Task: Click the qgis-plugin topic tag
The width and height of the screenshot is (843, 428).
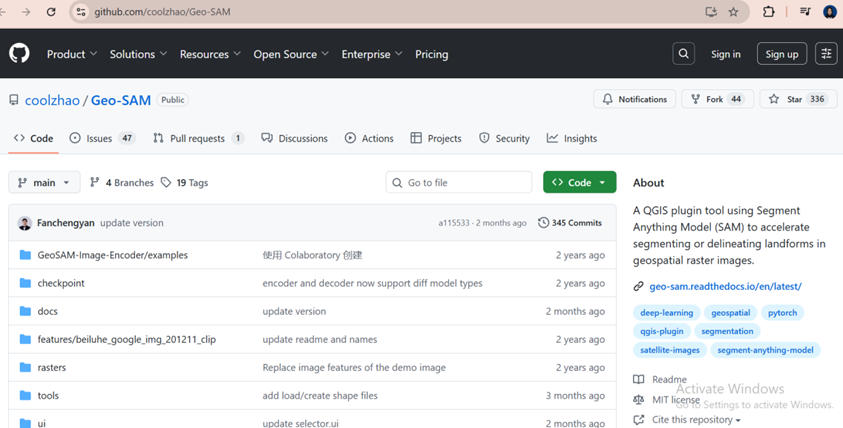Action: pos(662,331)
